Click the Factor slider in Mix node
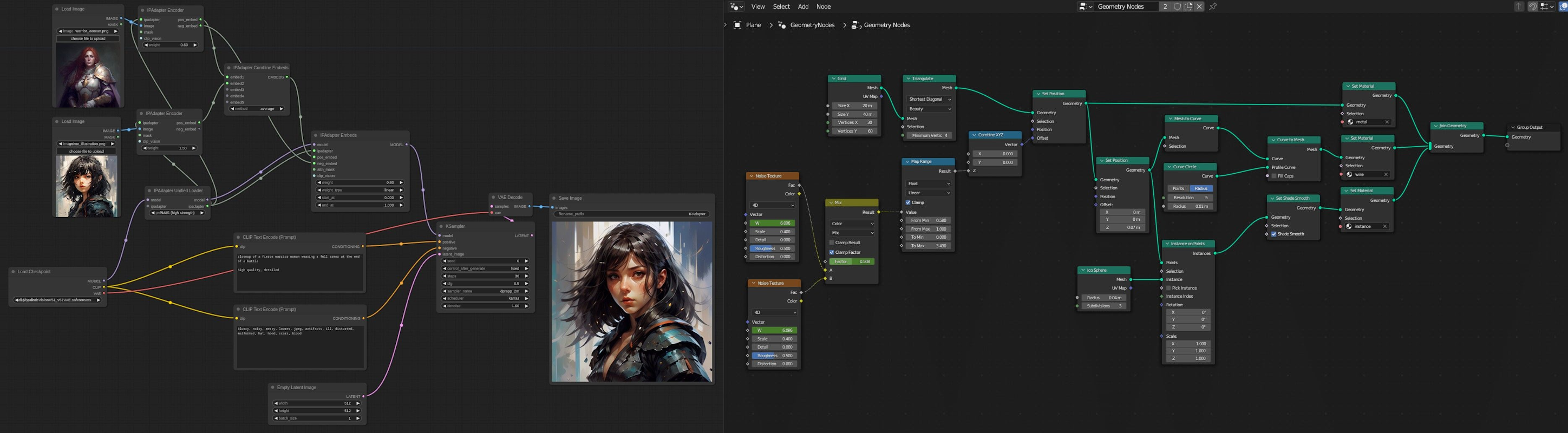The height and width of the screenshot is (433, 1568). pos(852,261)
